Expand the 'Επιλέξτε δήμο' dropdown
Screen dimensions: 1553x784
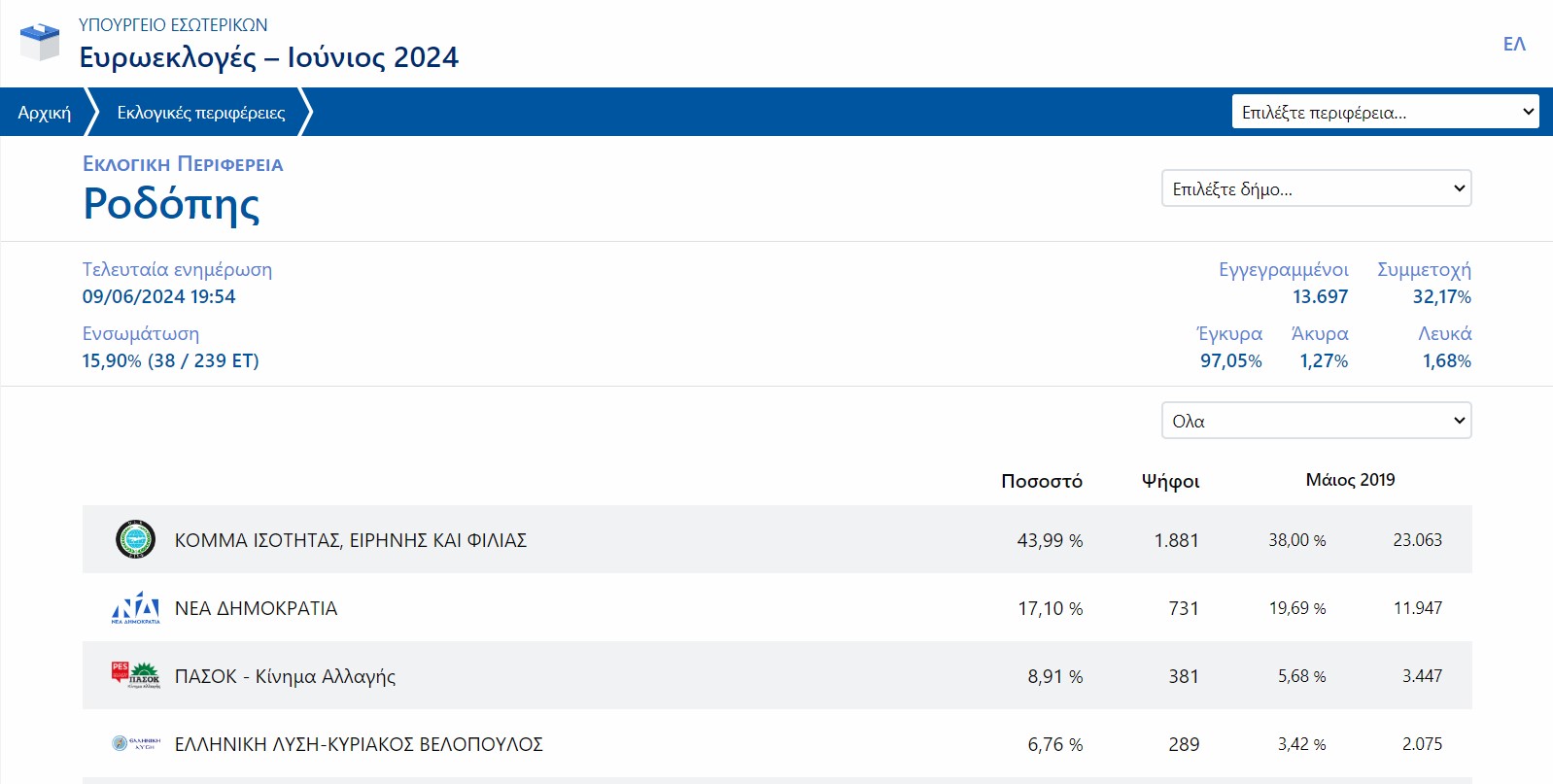1316,188
